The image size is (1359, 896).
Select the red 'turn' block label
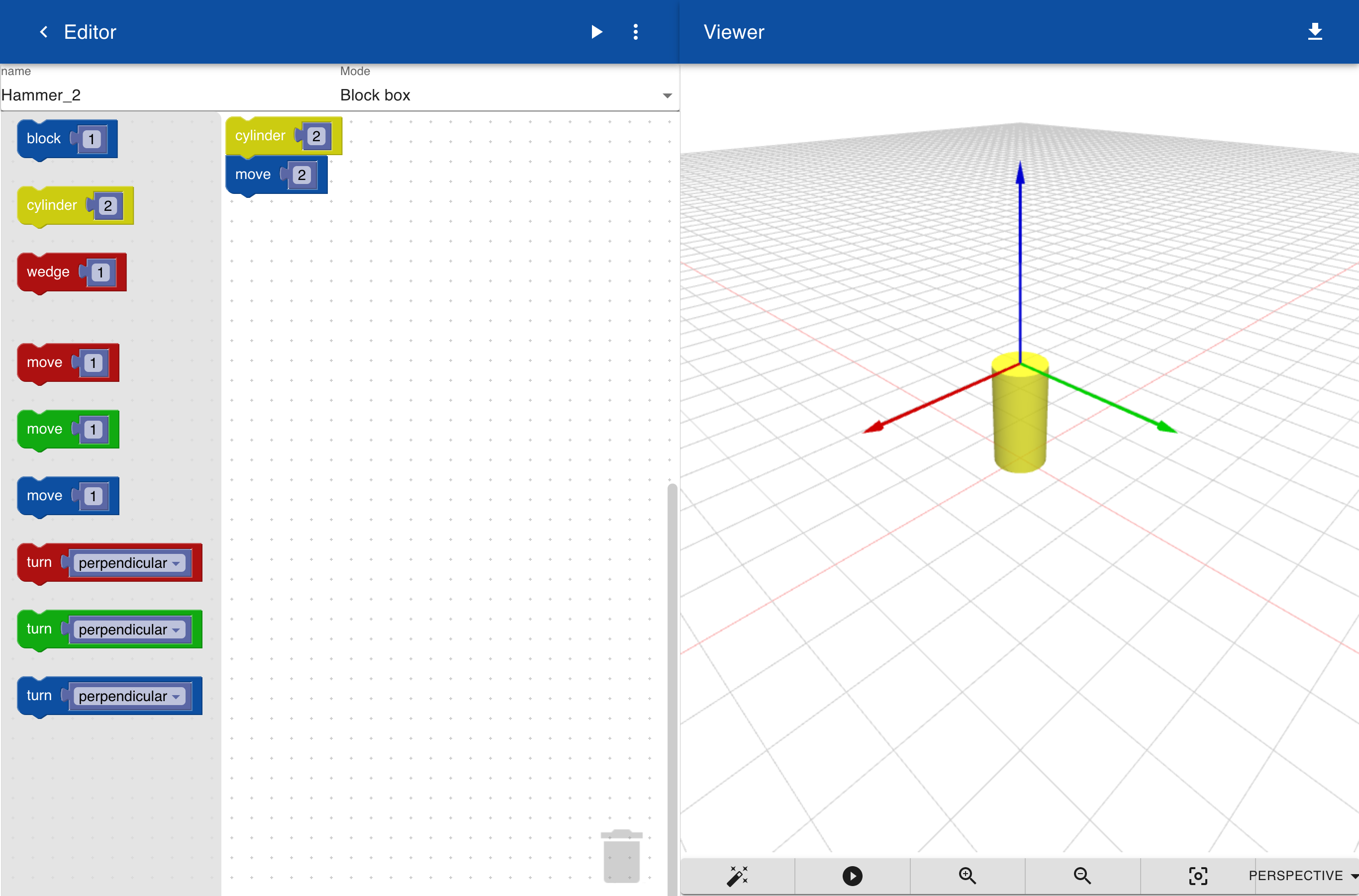pyautogui.click(x=39, y=562)
